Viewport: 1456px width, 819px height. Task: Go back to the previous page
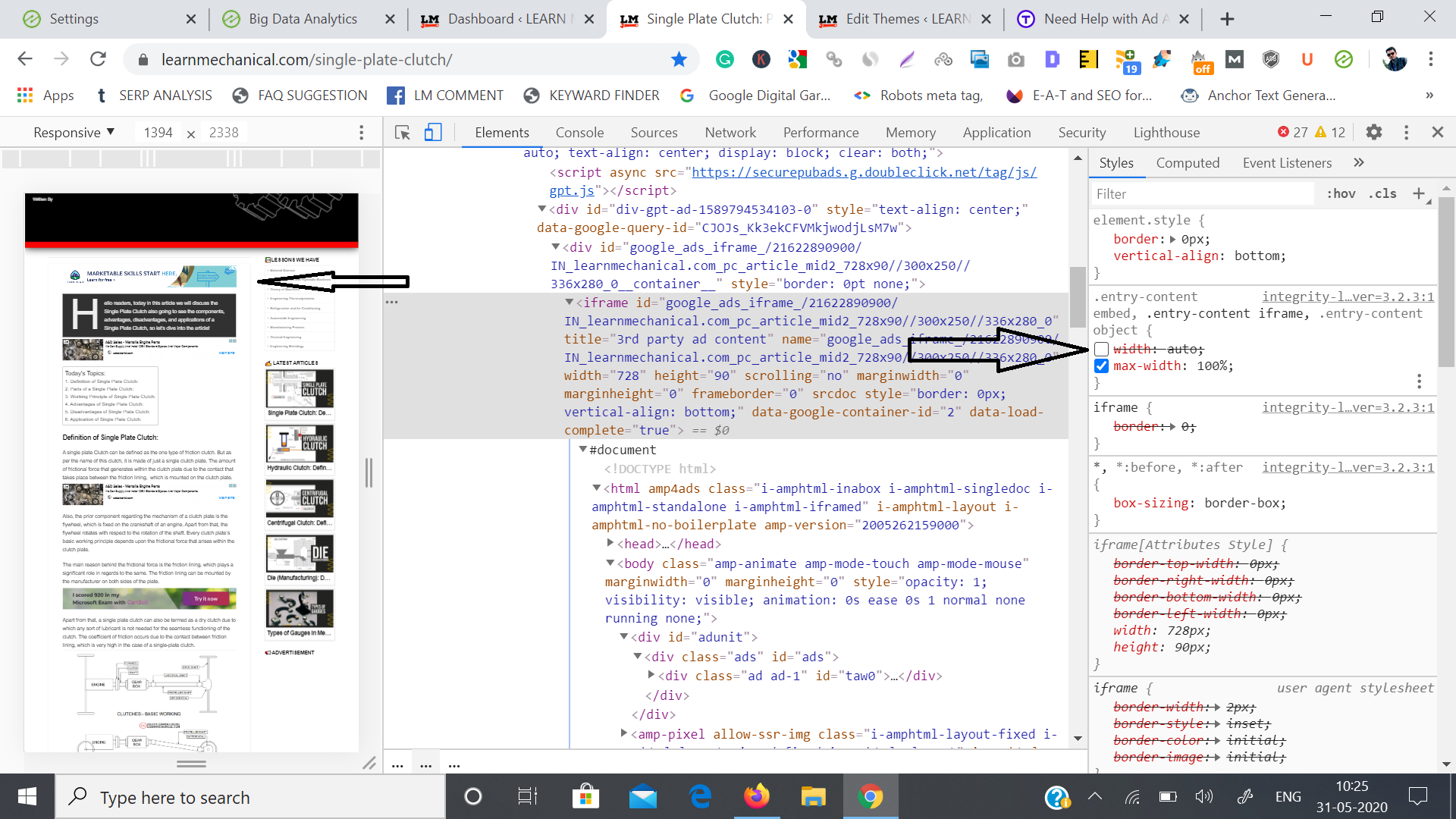point(25,59)
